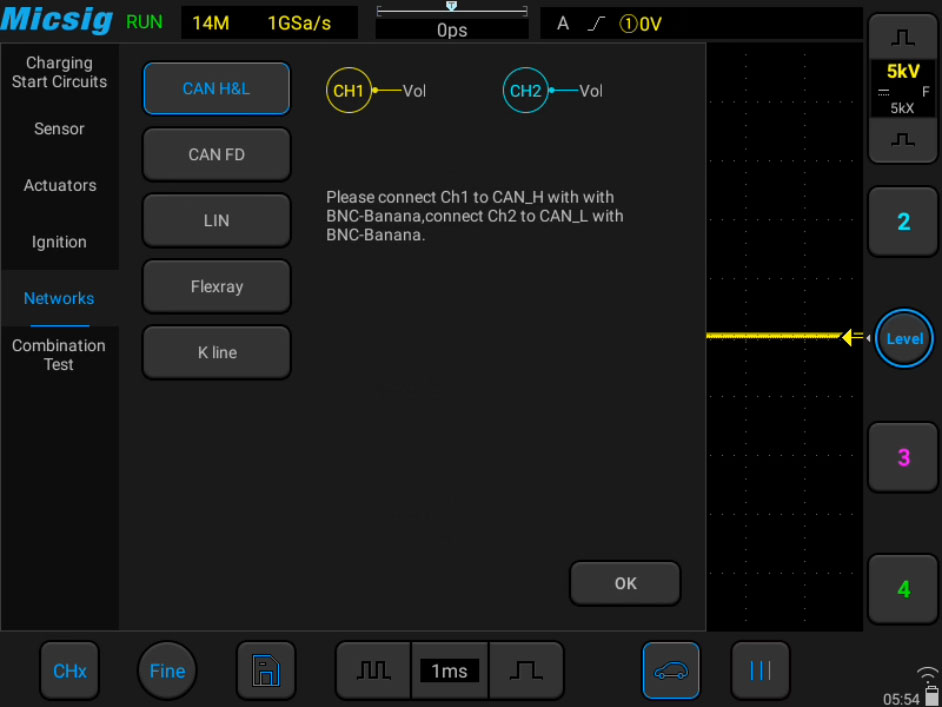The image size is (942, 707).
Task: Click the save floppy disk icon
Action: point(266,670)
